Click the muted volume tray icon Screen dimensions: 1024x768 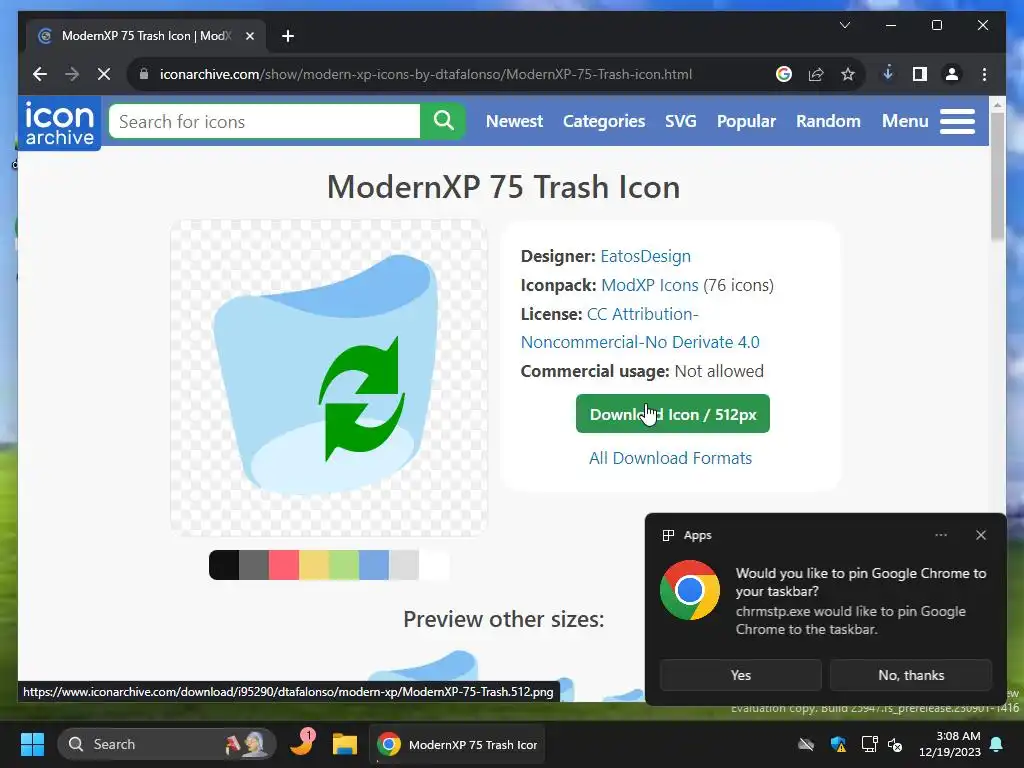pos(895,744)
